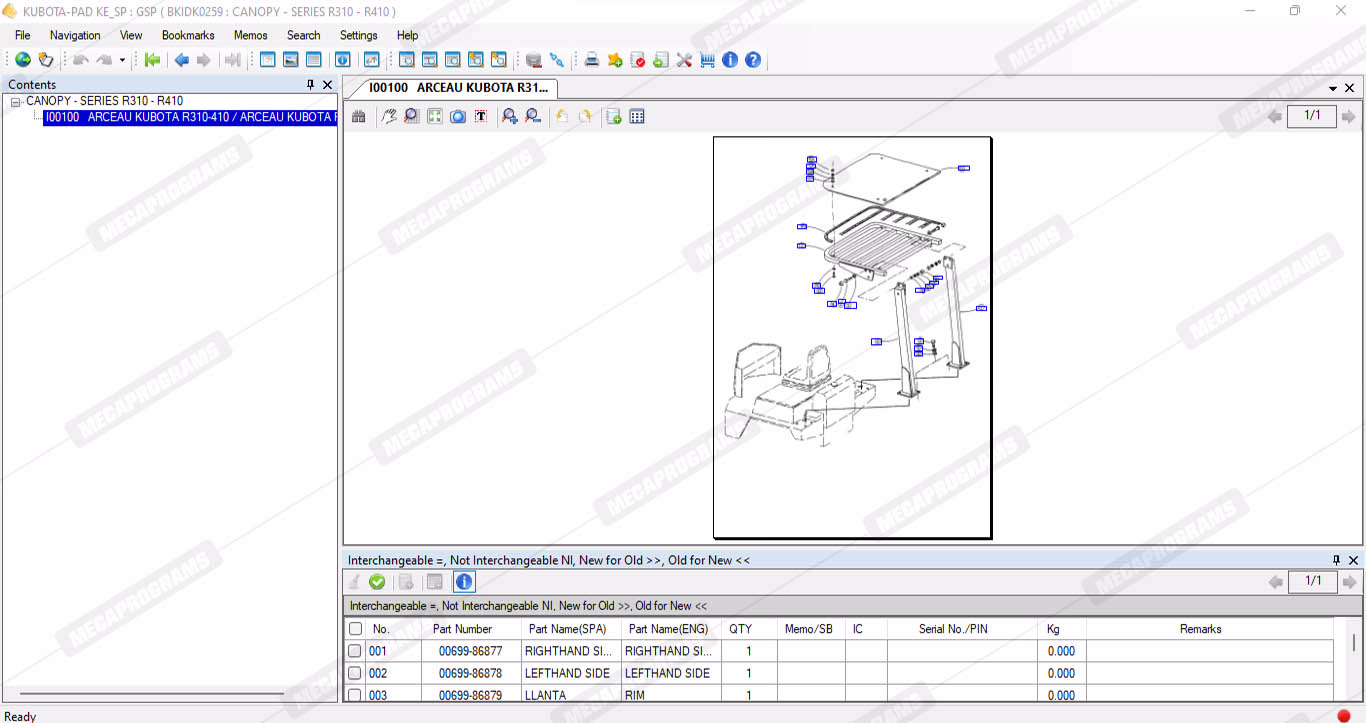The image size is (1366, 723).
Task: Click the green checkmark icon in parts panel
Action: (377, 582)
